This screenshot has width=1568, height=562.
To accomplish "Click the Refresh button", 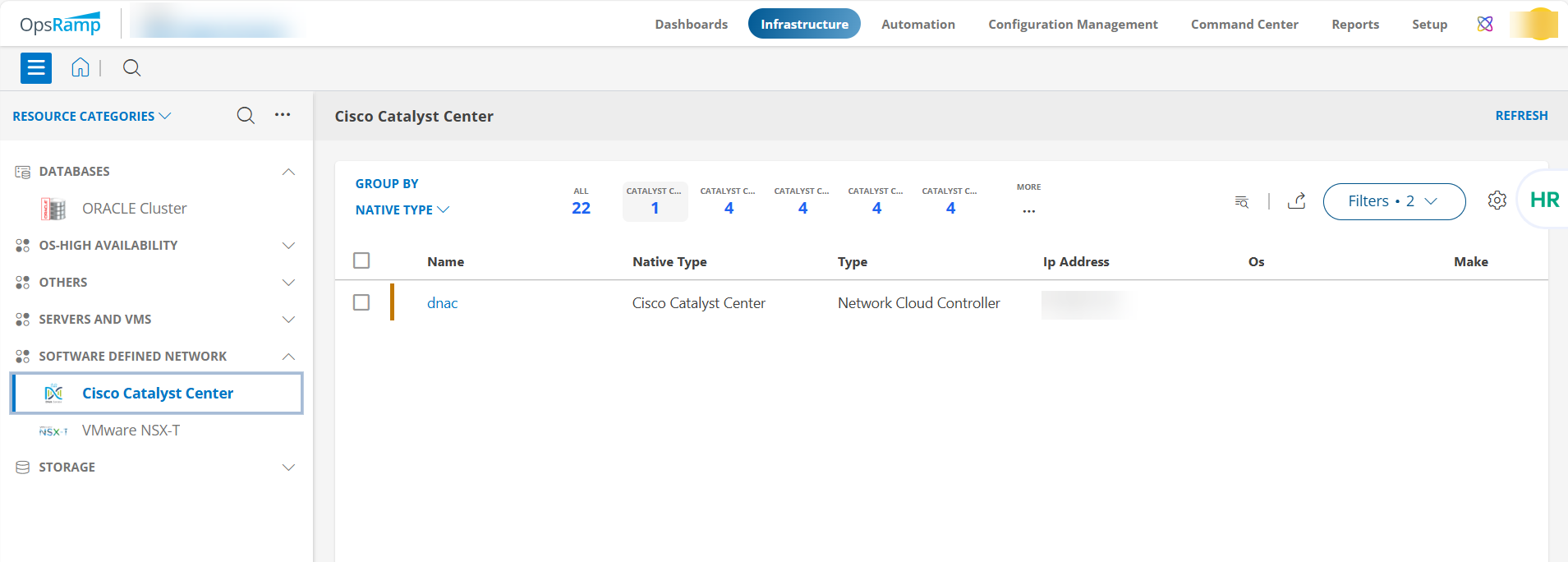I will pyautogui.click(x=1521, y=116).
